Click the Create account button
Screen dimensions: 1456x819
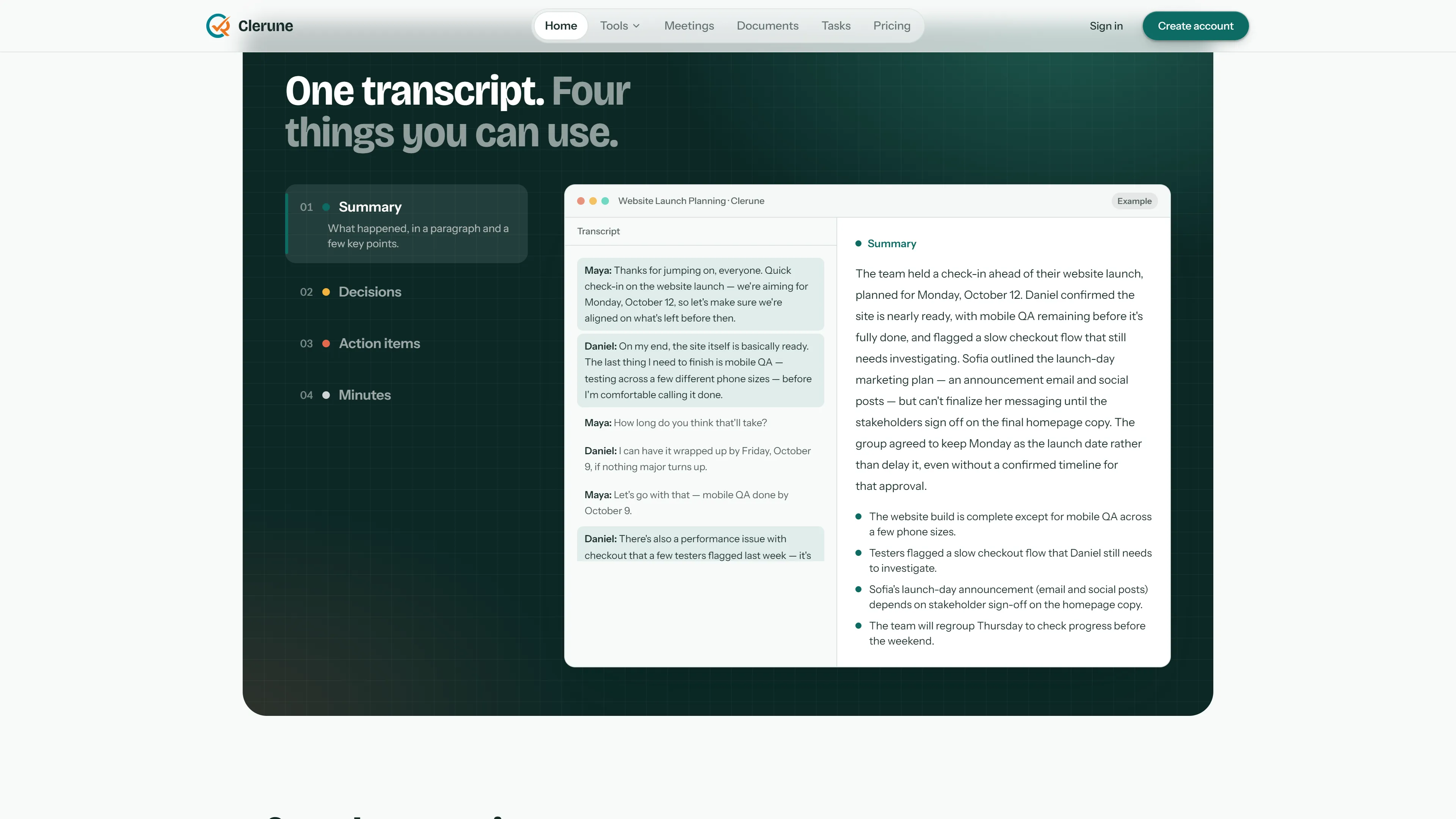(1196, 26)
